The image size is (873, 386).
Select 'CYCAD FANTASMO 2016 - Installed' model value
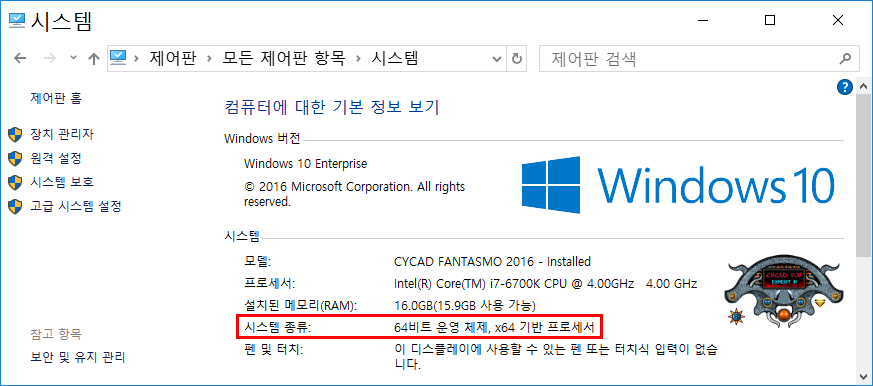tap(492, 261)
